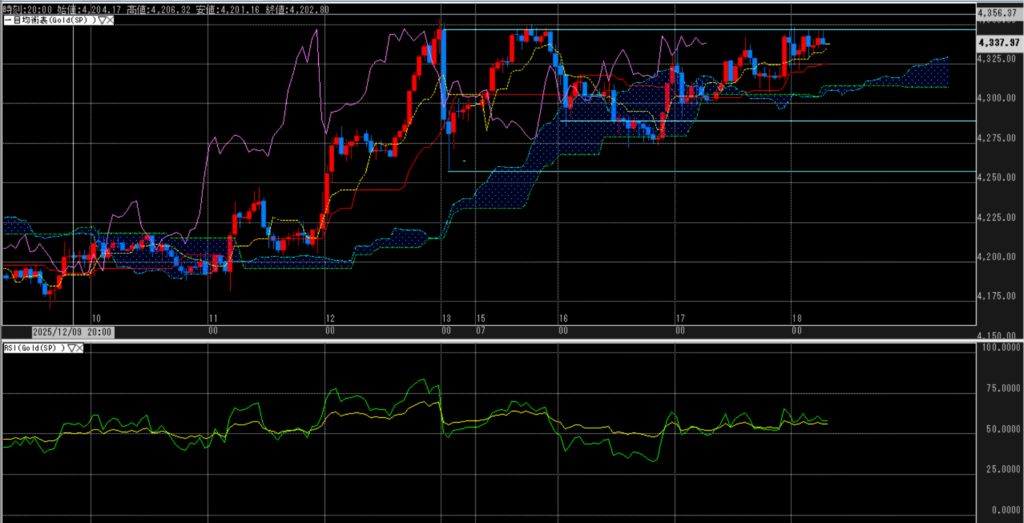Image resolution: width=1024 pixels, height=523 pixels.
Task: Select the 4,356.37 cursor price label
Action: coord(999,13)
